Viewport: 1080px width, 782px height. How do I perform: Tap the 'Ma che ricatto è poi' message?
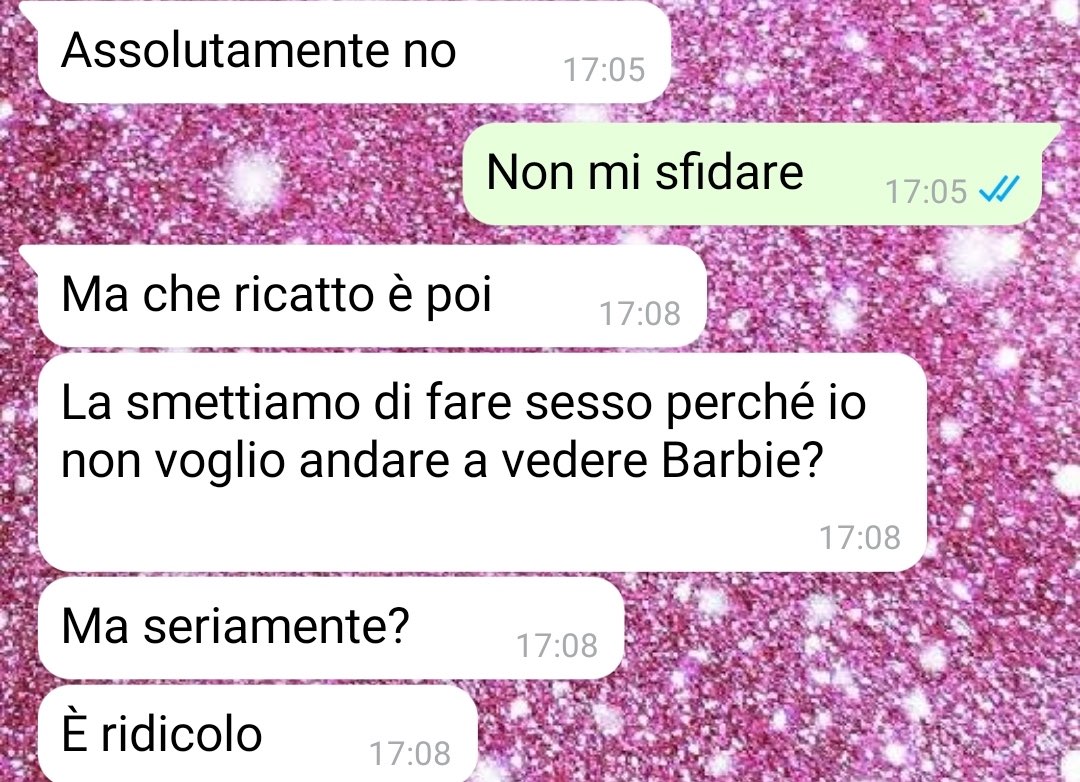[x=372, y=296]
